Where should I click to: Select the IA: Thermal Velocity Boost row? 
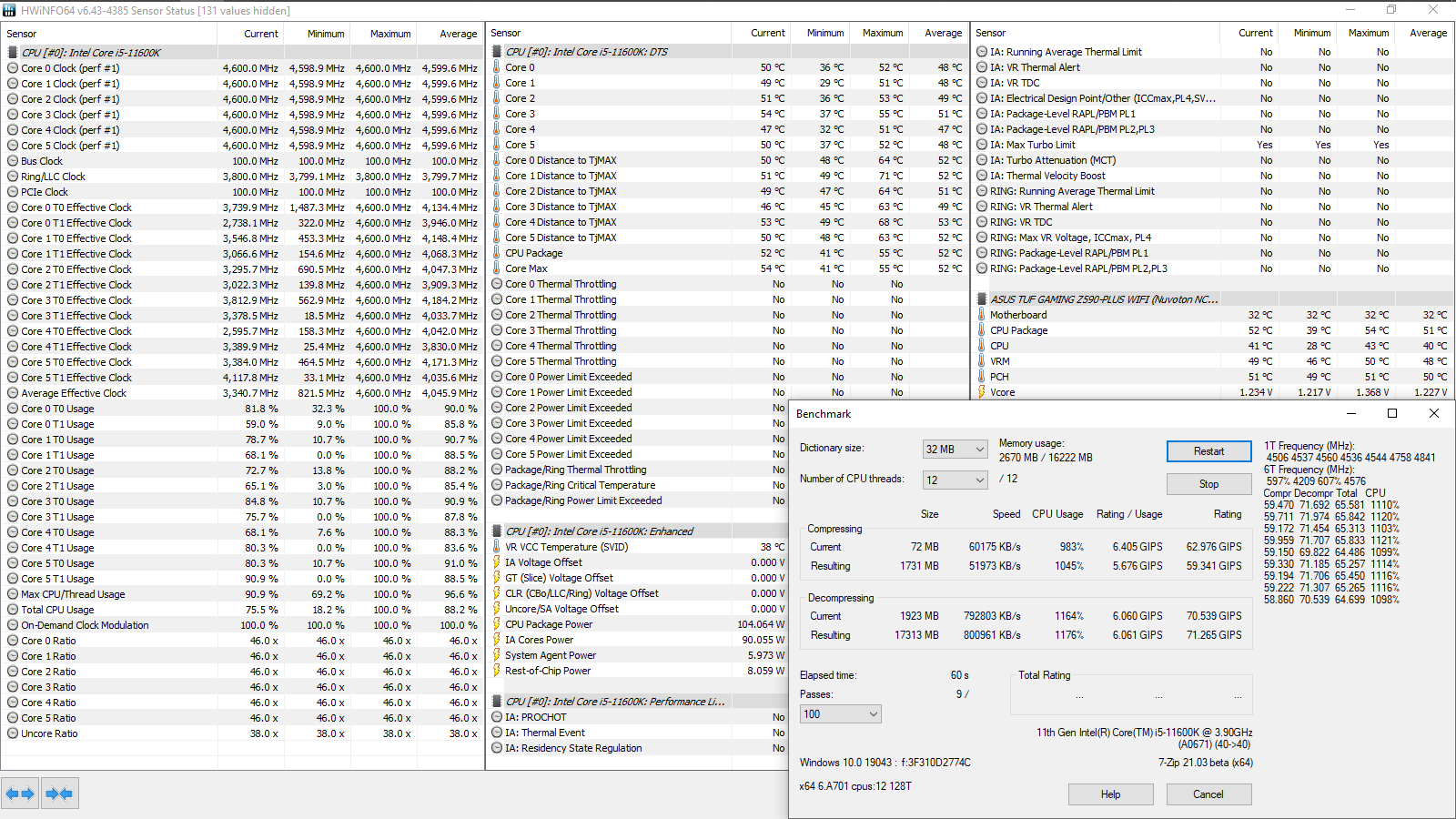click(1213, 176)
